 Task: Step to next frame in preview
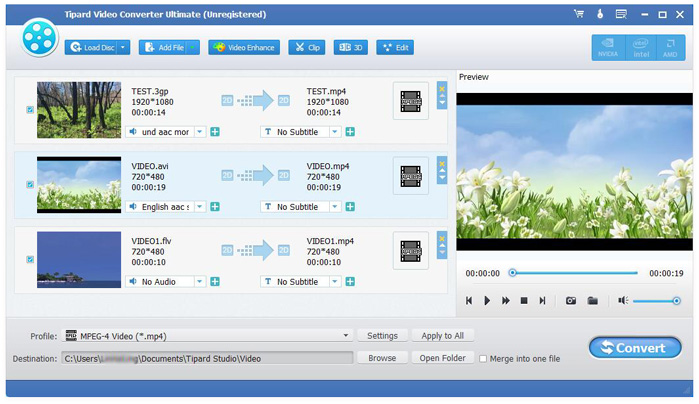(x=542, y=301)
